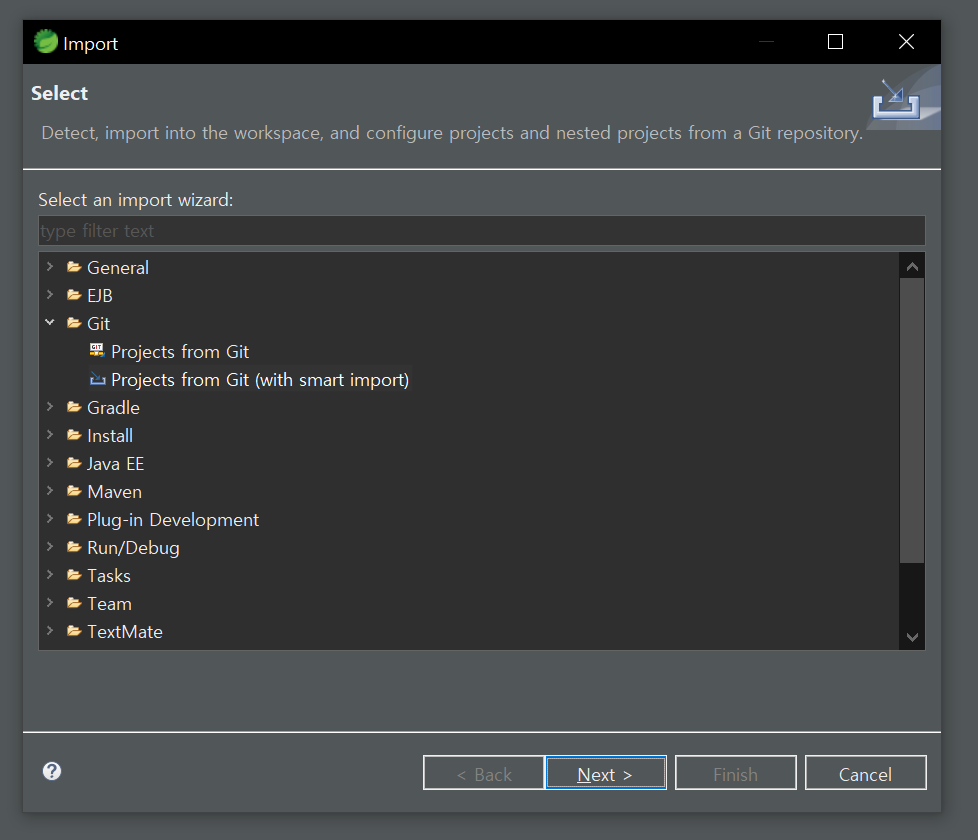Select the TextMate tree row text
Viewport: 978px width, 840px height.
point(125,632)
